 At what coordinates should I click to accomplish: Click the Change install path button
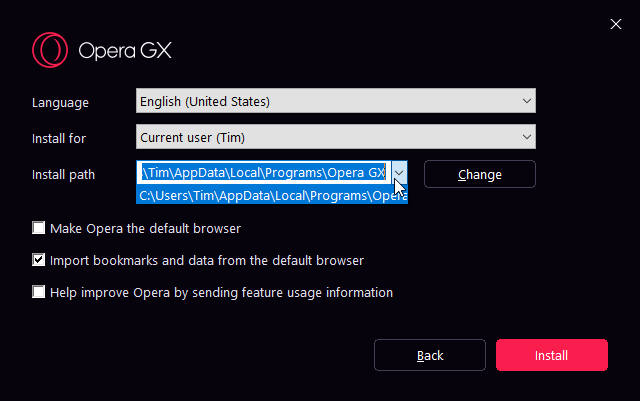(x=480, y=174)
